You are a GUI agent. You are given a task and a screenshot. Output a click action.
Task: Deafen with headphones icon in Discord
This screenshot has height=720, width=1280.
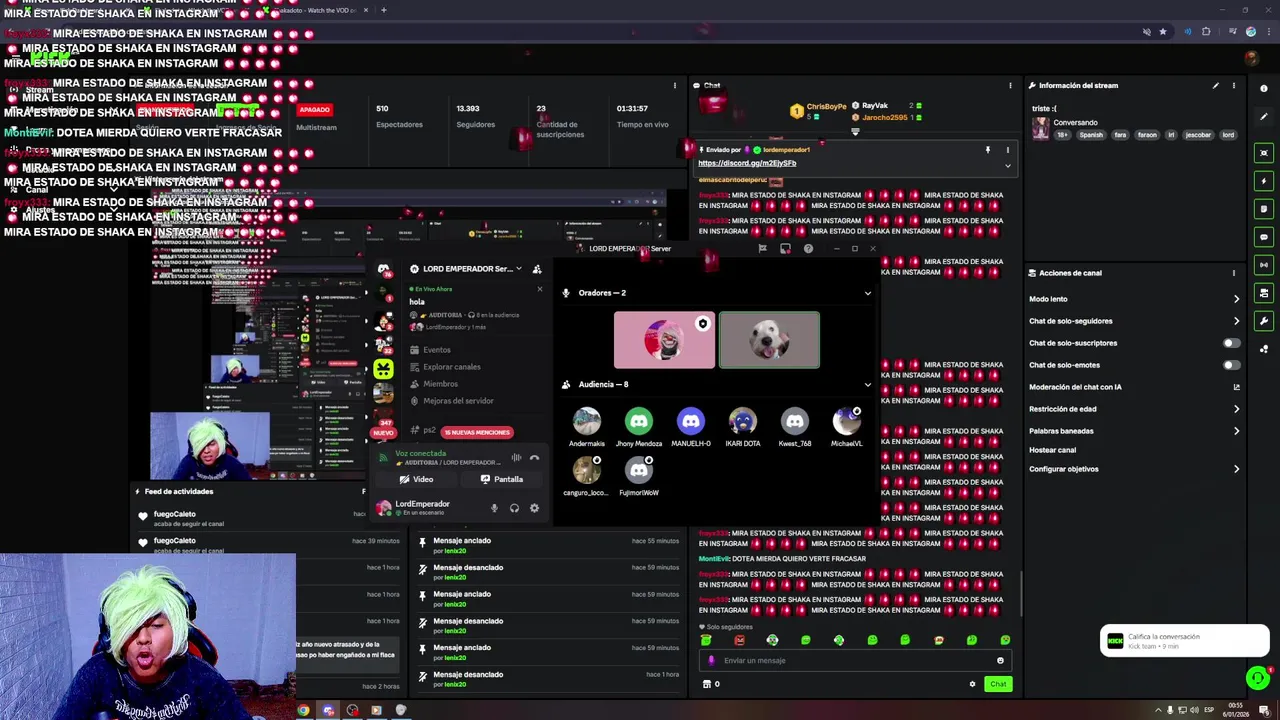click(514, 508)
